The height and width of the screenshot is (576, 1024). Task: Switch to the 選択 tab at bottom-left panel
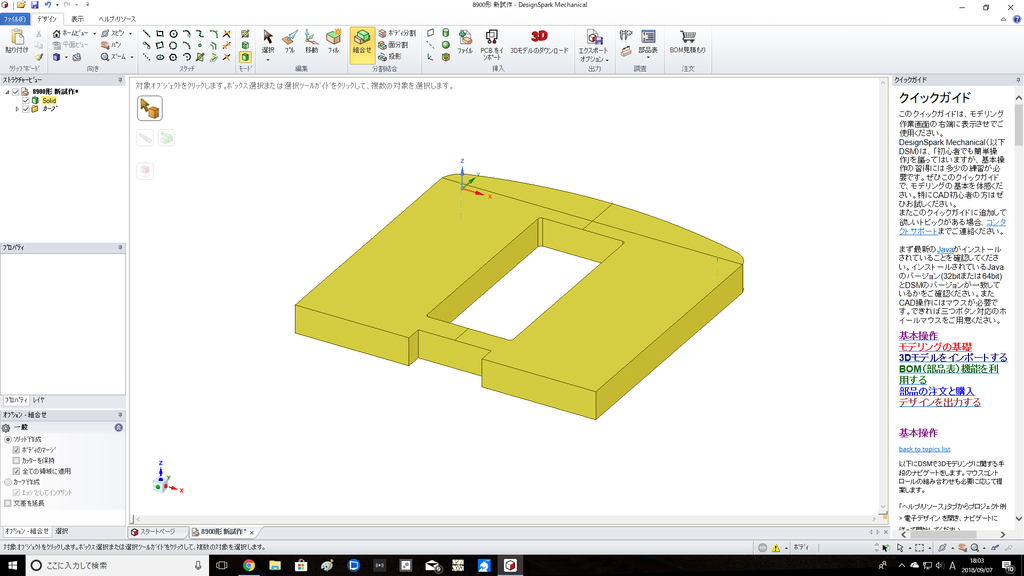pyautogui.click(x=61, y=532)
